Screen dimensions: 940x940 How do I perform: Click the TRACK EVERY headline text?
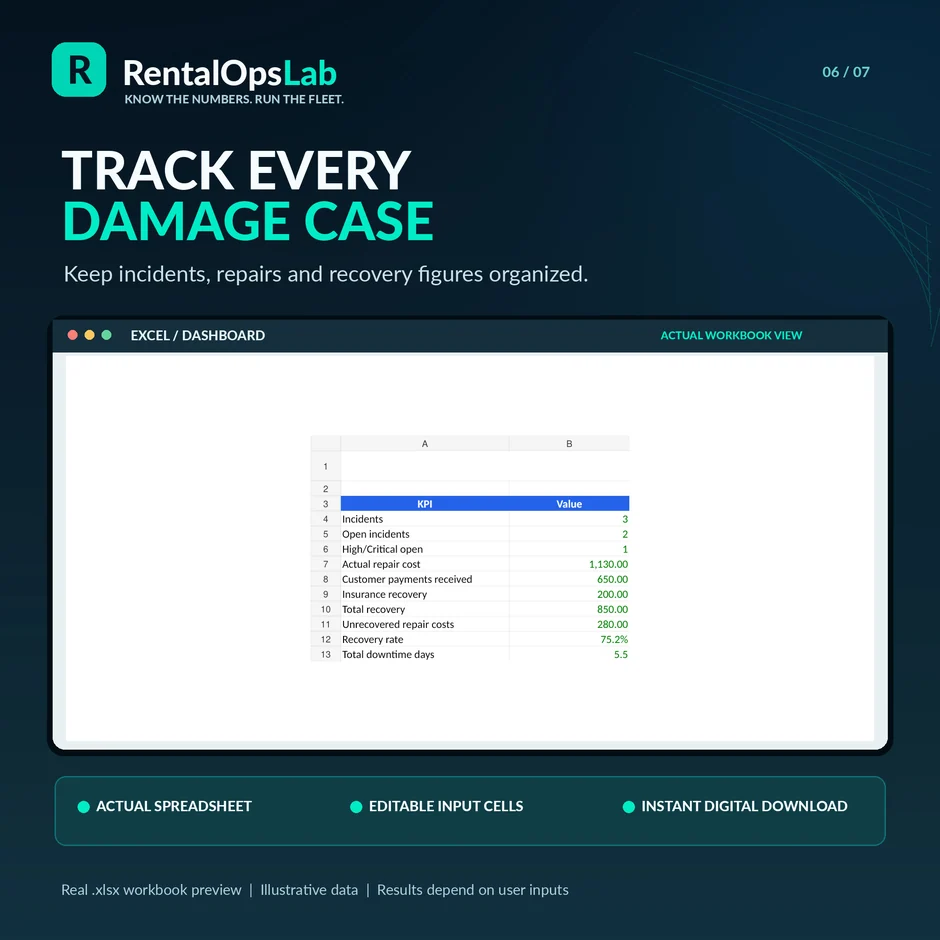236,170
